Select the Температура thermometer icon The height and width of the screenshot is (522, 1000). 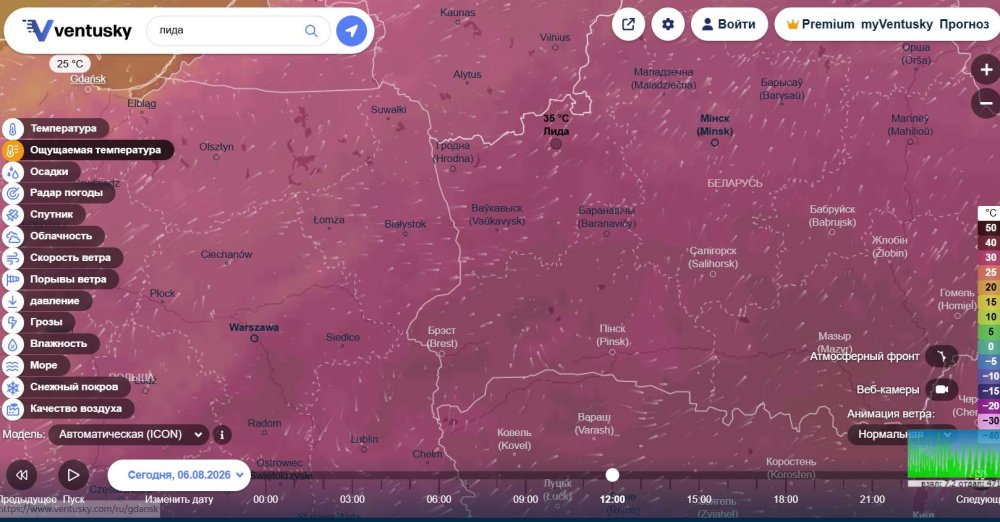pyautogui.click(x=13, y=129)
